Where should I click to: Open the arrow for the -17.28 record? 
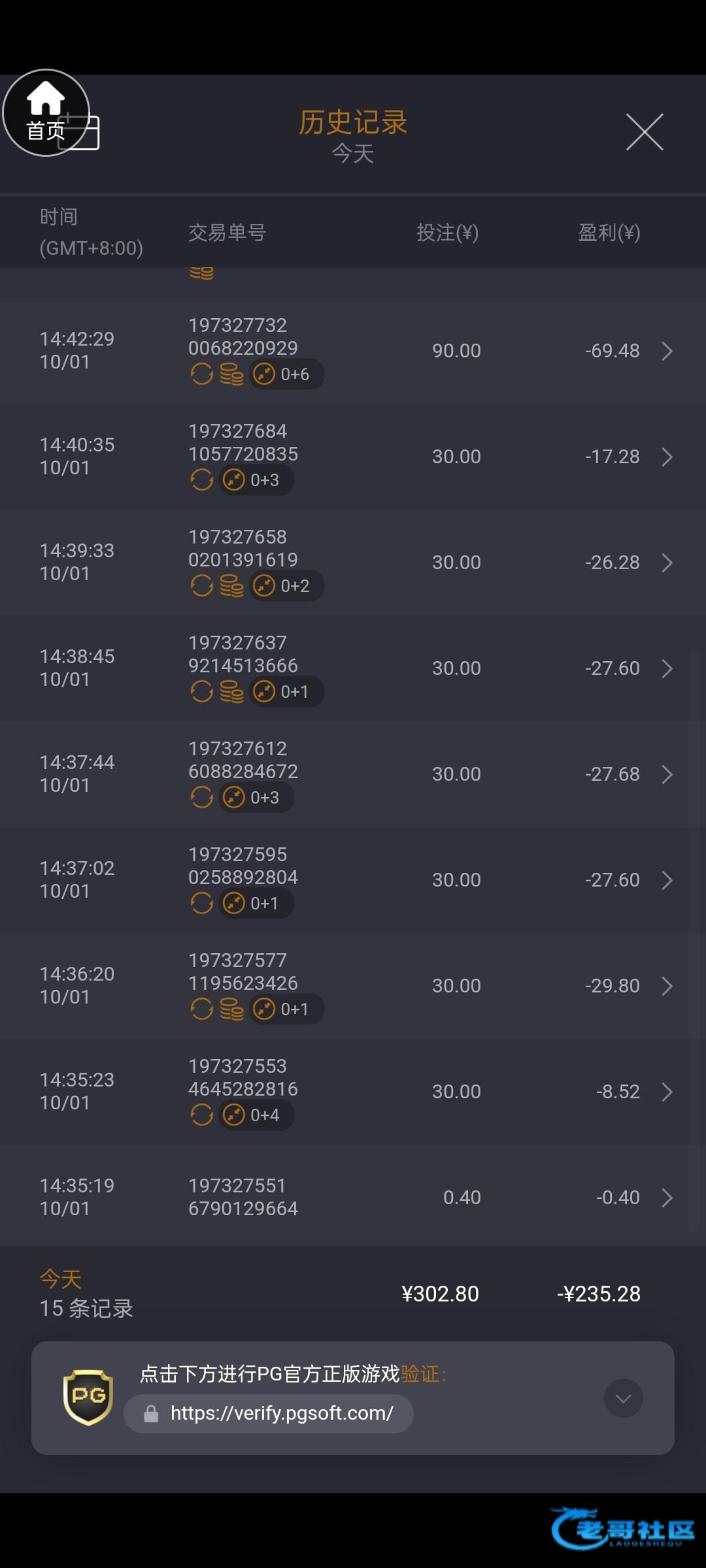[667, 457]
